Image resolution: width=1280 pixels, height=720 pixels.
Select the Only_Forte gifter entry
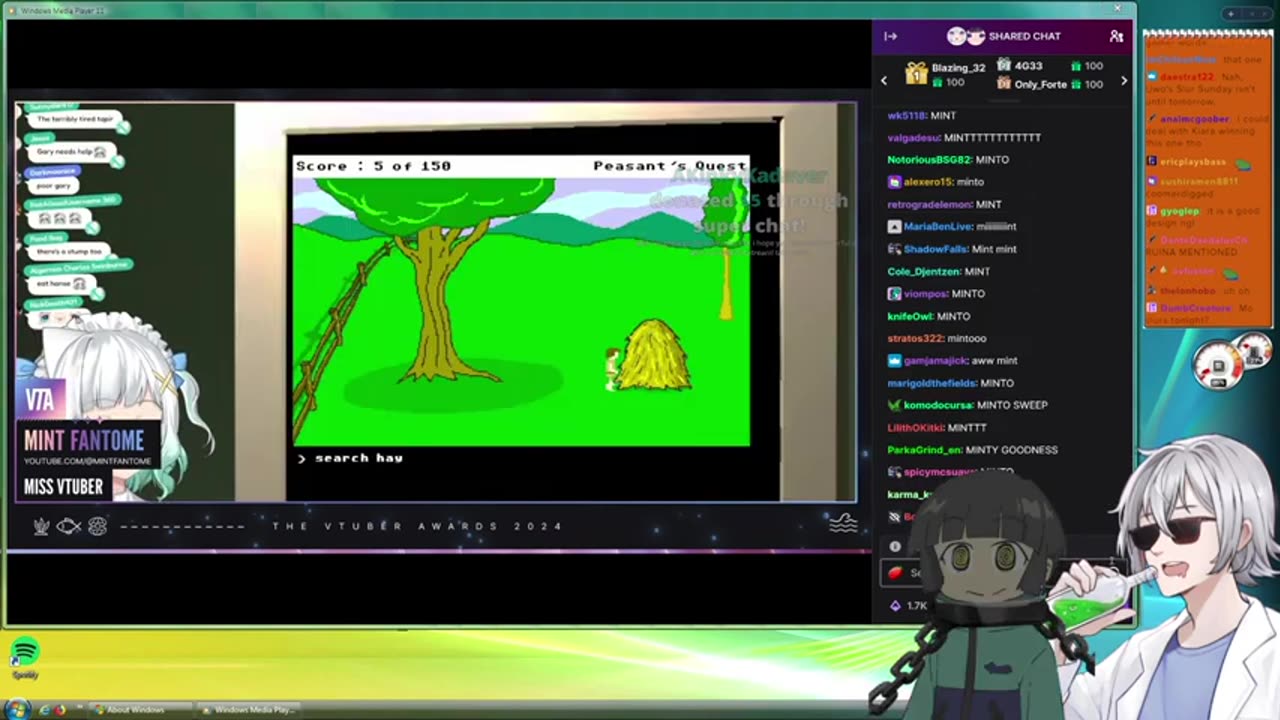point(1049,84)
